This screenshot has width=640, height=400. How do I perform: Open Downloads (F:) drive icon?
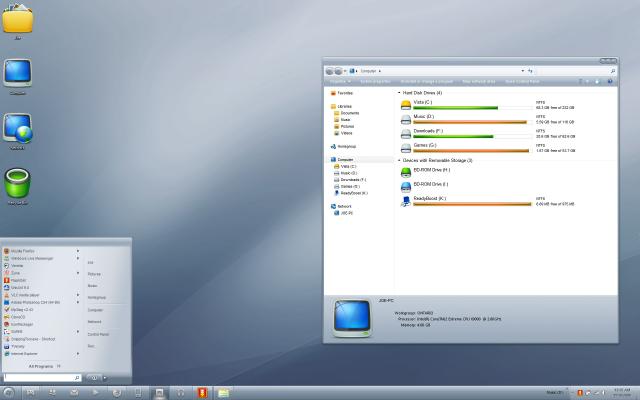(x=406, y=133)
